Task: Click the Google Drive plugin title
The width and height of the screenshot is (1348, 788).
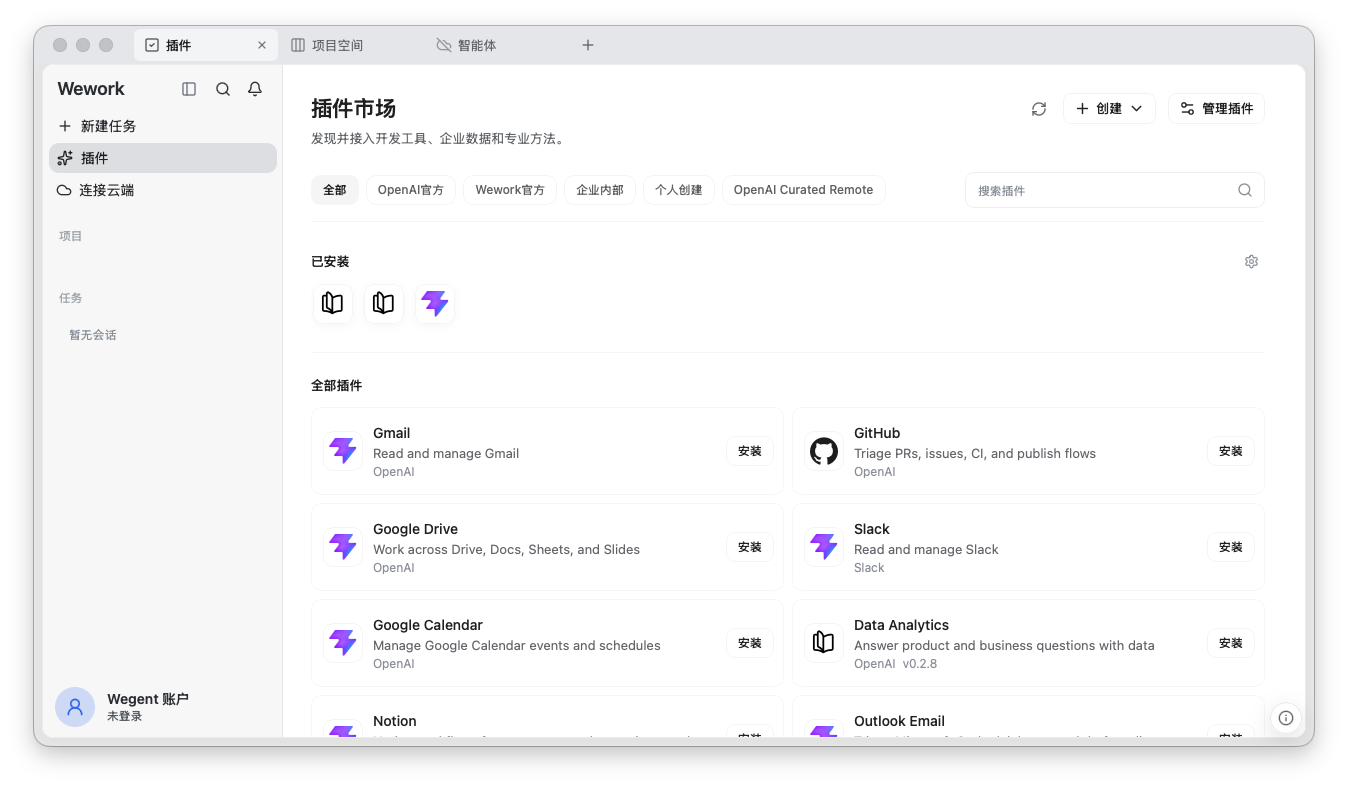Action: coord(415,529)
